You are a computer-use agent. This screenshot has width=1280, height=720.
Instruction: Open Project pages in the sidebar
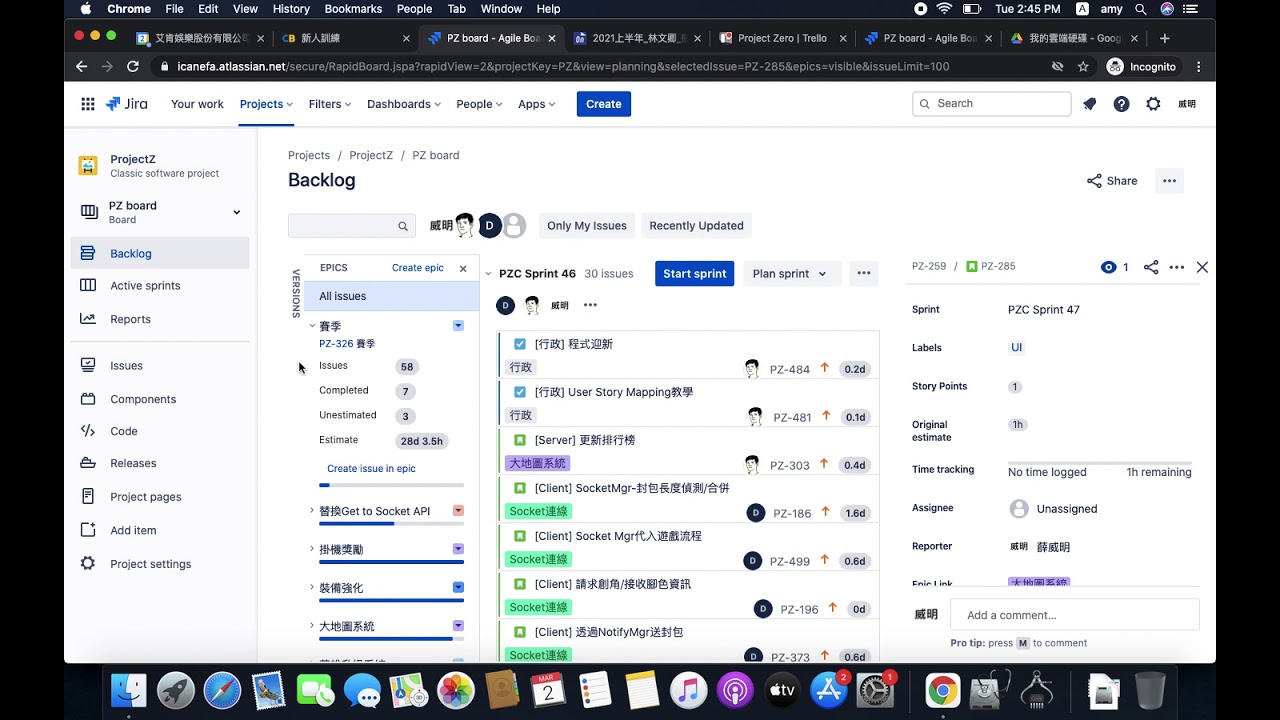[x=160, y=497]
